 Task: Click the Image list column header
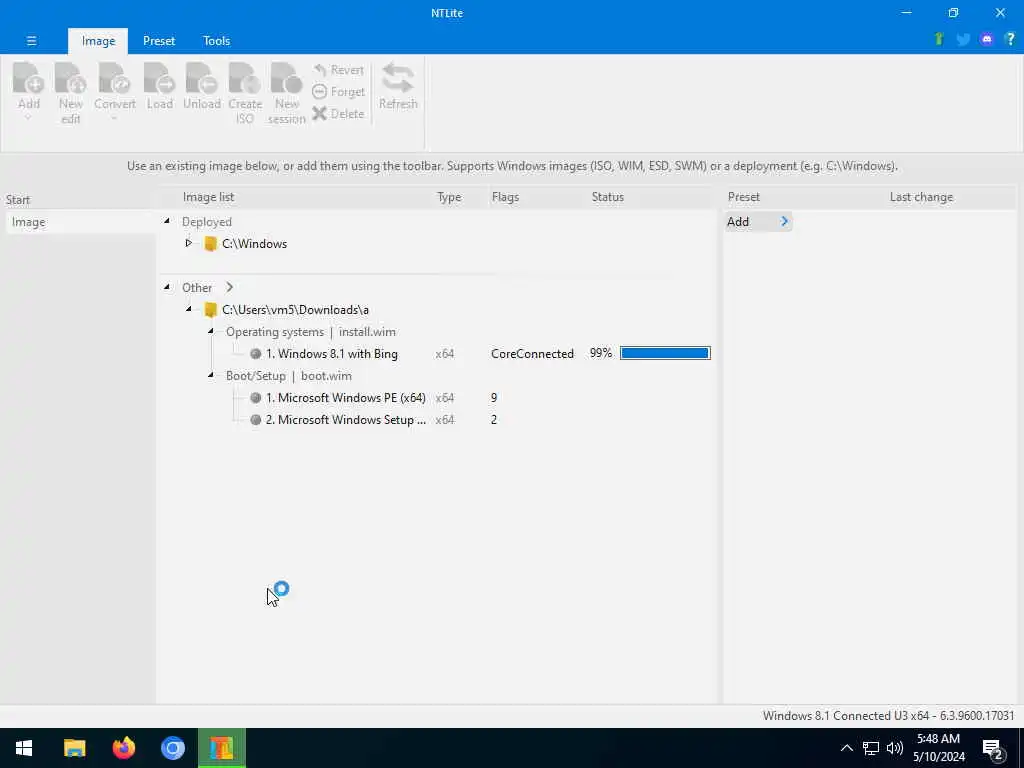[208, 197]
